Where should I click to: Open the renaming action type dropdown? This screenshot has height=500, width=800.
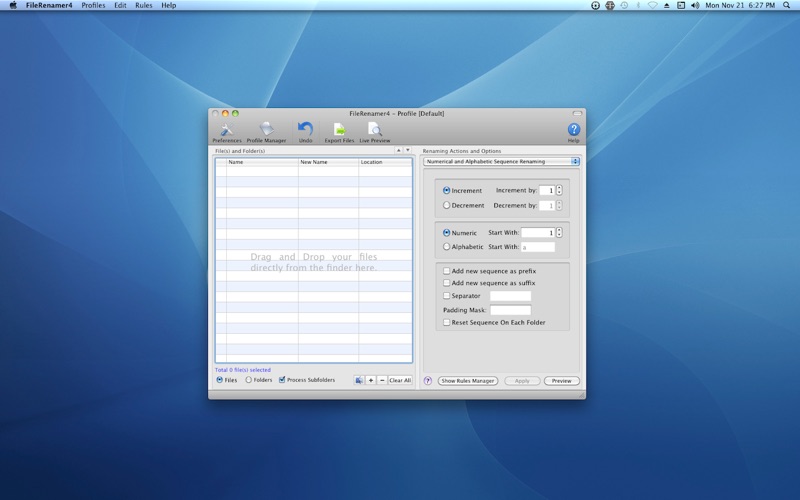502,161
